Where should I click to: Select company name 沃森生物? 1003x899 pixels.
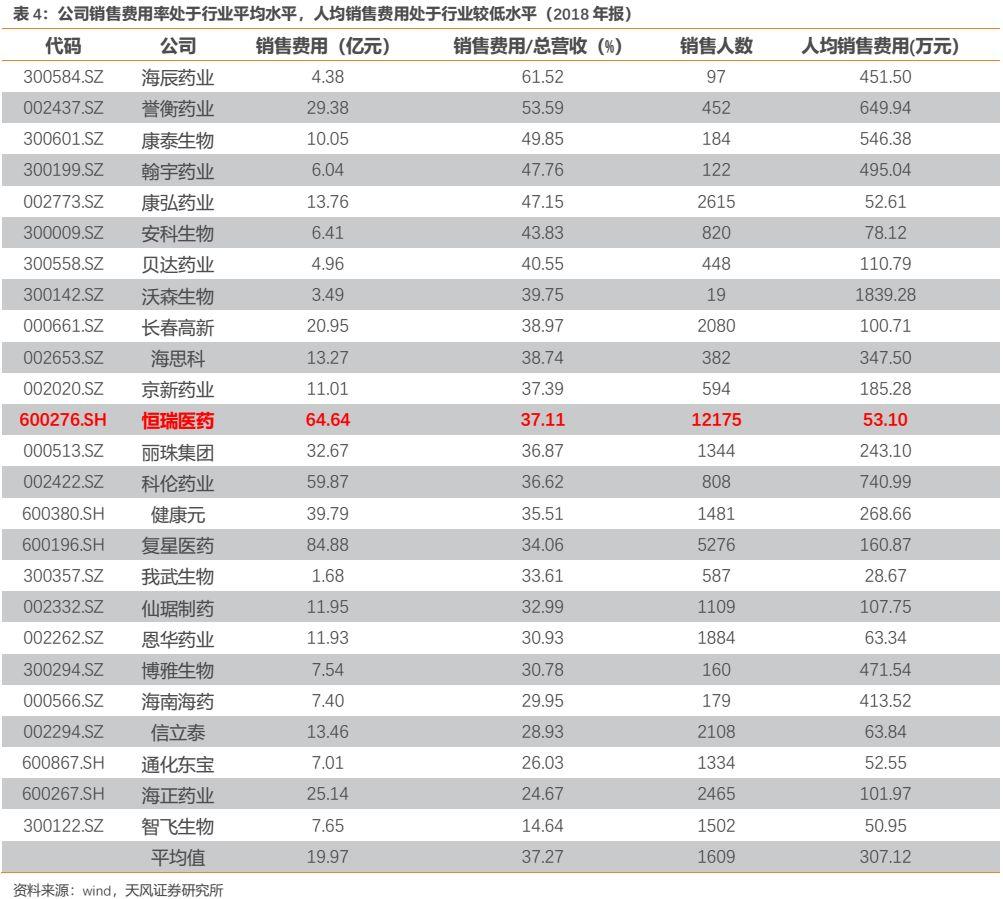click(x=178, y=296)
